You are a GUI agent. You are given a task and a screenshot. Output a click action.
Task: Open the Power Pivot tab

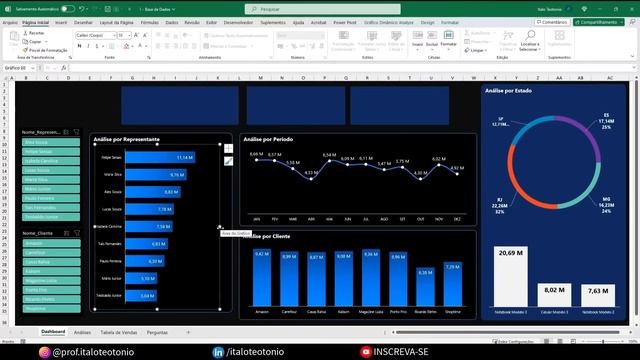pyautogui.click(x=344, y=22)
